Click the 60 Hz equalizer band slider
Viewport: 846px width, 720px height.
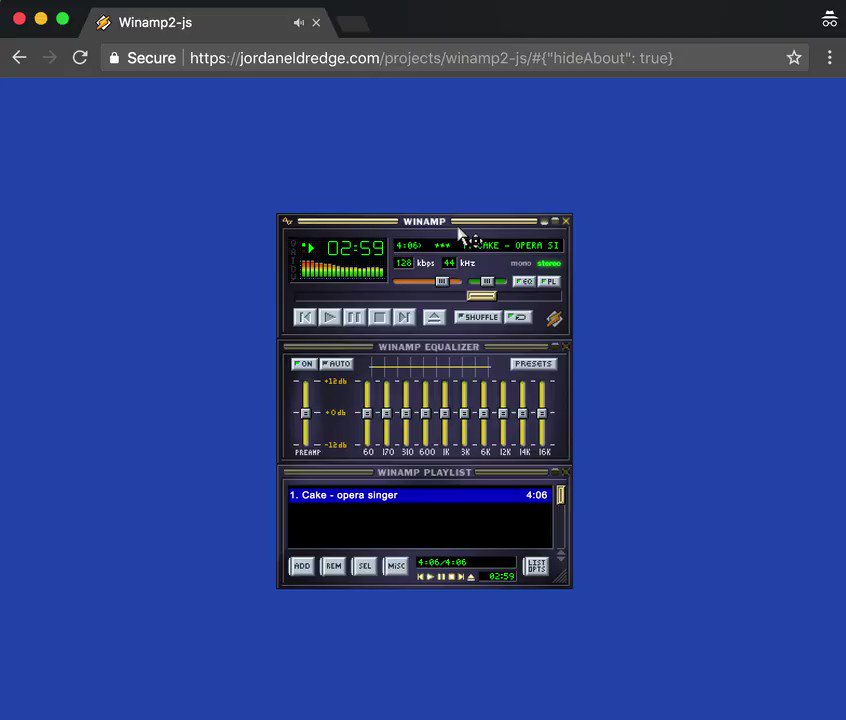coord(367,413)
